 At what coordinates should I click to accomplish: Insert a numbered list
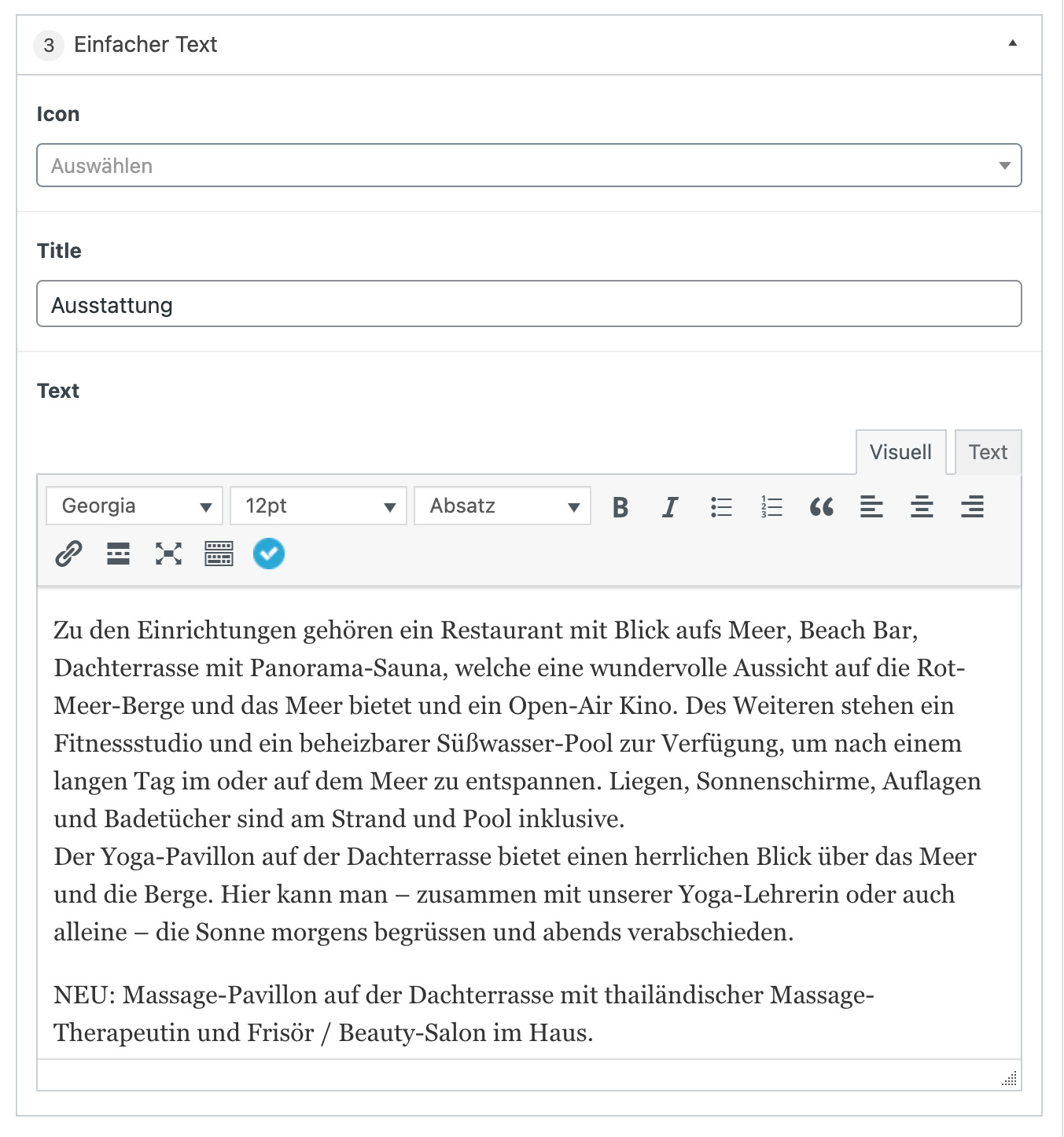tap(771, 507)
